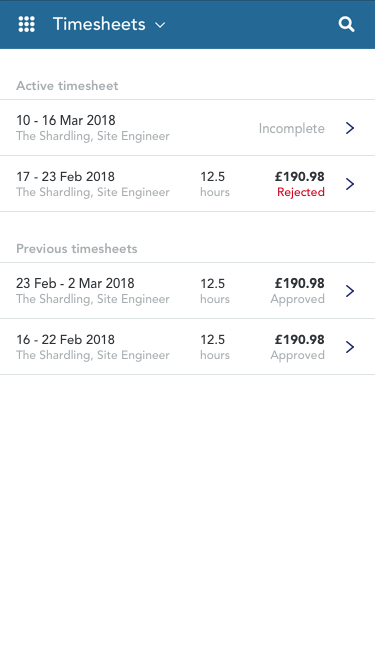Tap Approved status of 16 - 22 Feb row
This screenshot has height=667, width=375.
[298, 356]
